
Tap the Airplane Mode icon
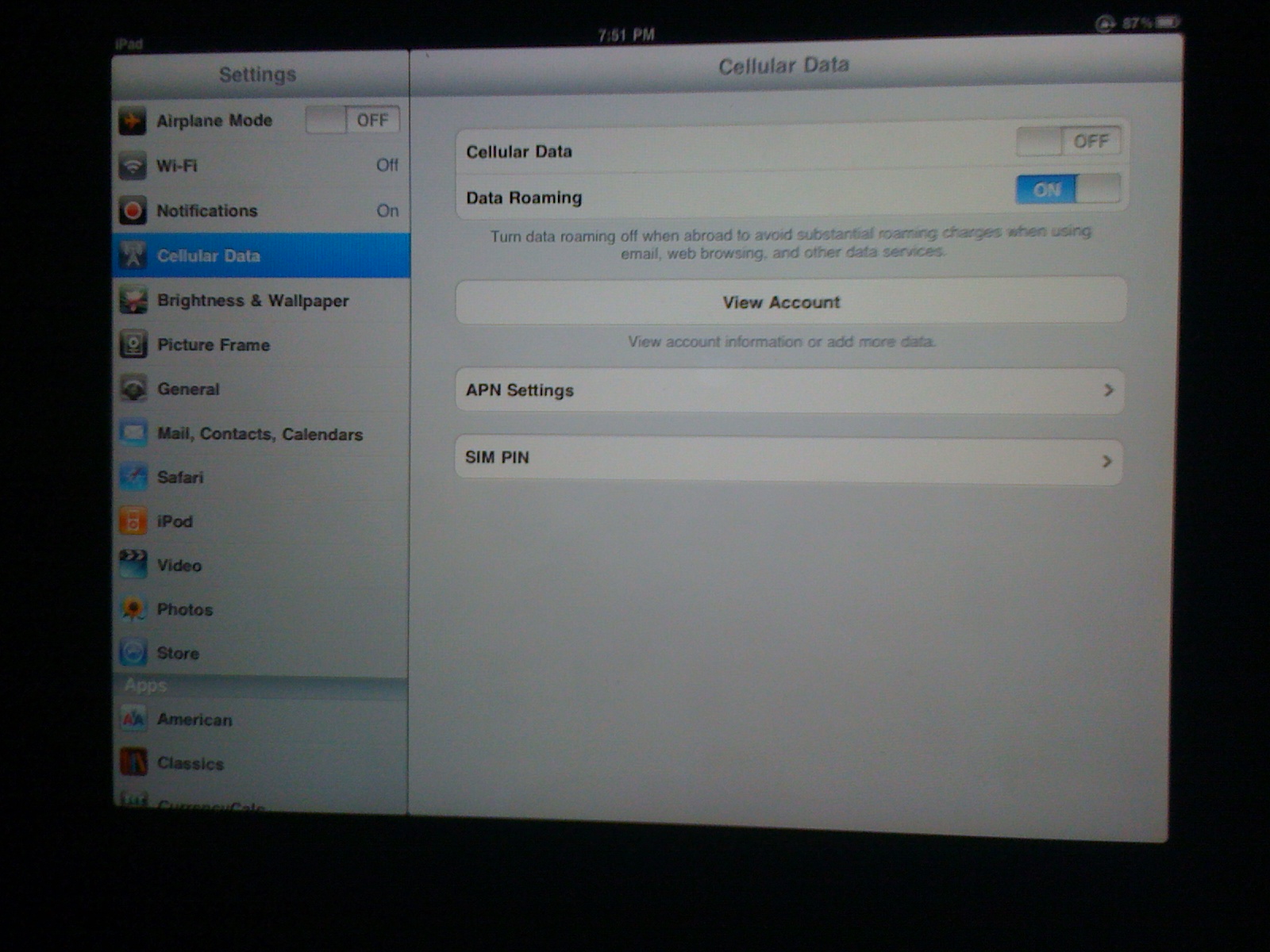(133, 121)
